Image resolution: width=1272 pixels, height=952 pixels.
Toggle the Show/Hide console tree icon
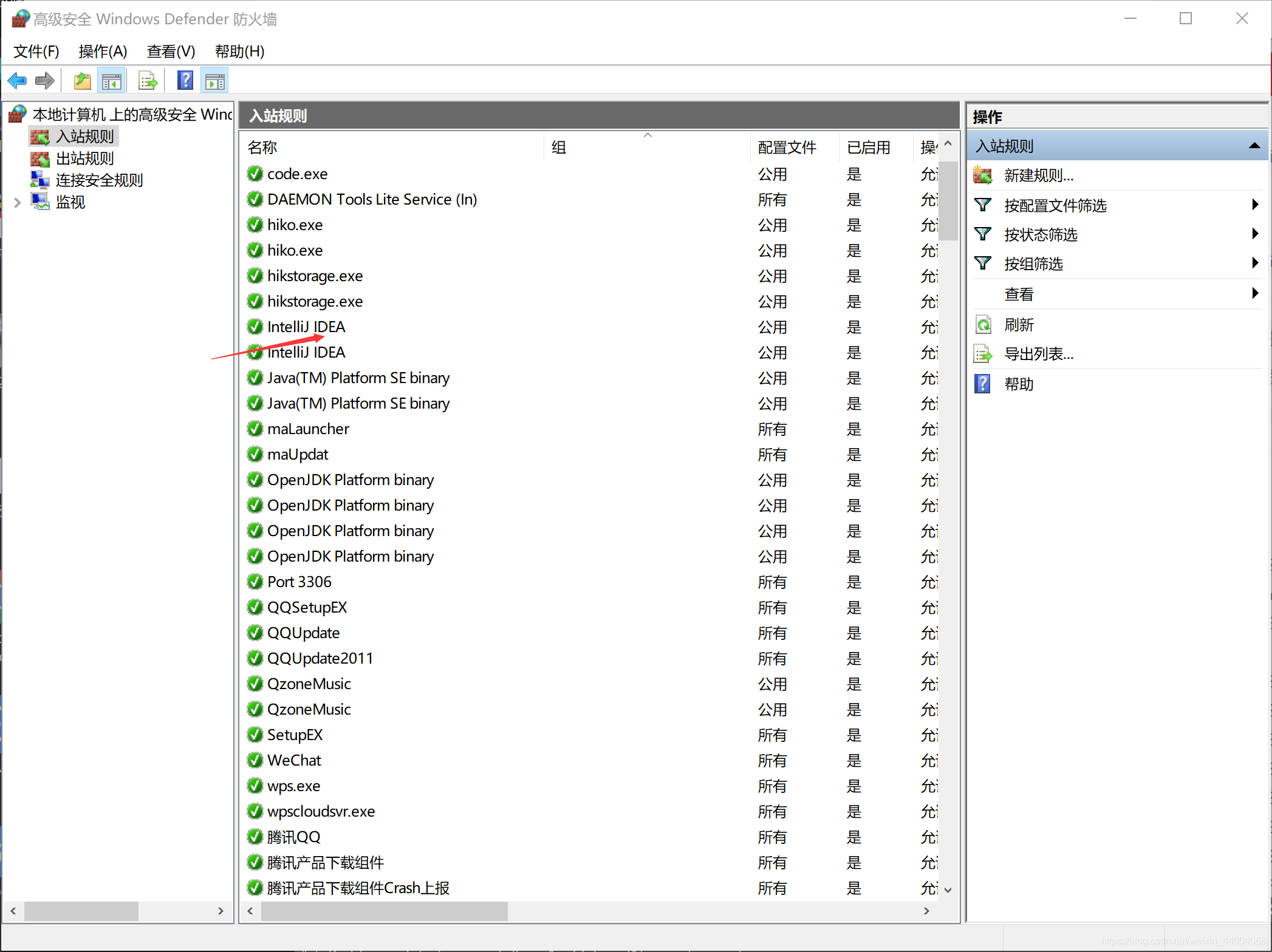[x=112, y=81]
